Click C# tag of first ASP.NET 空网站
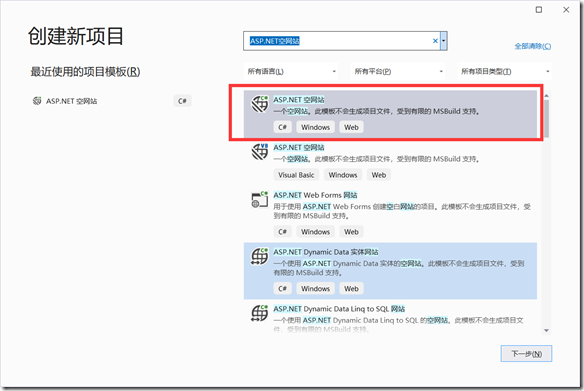Image resolution: width=584 pixels, height=391 pixels. tap(282, 127)
